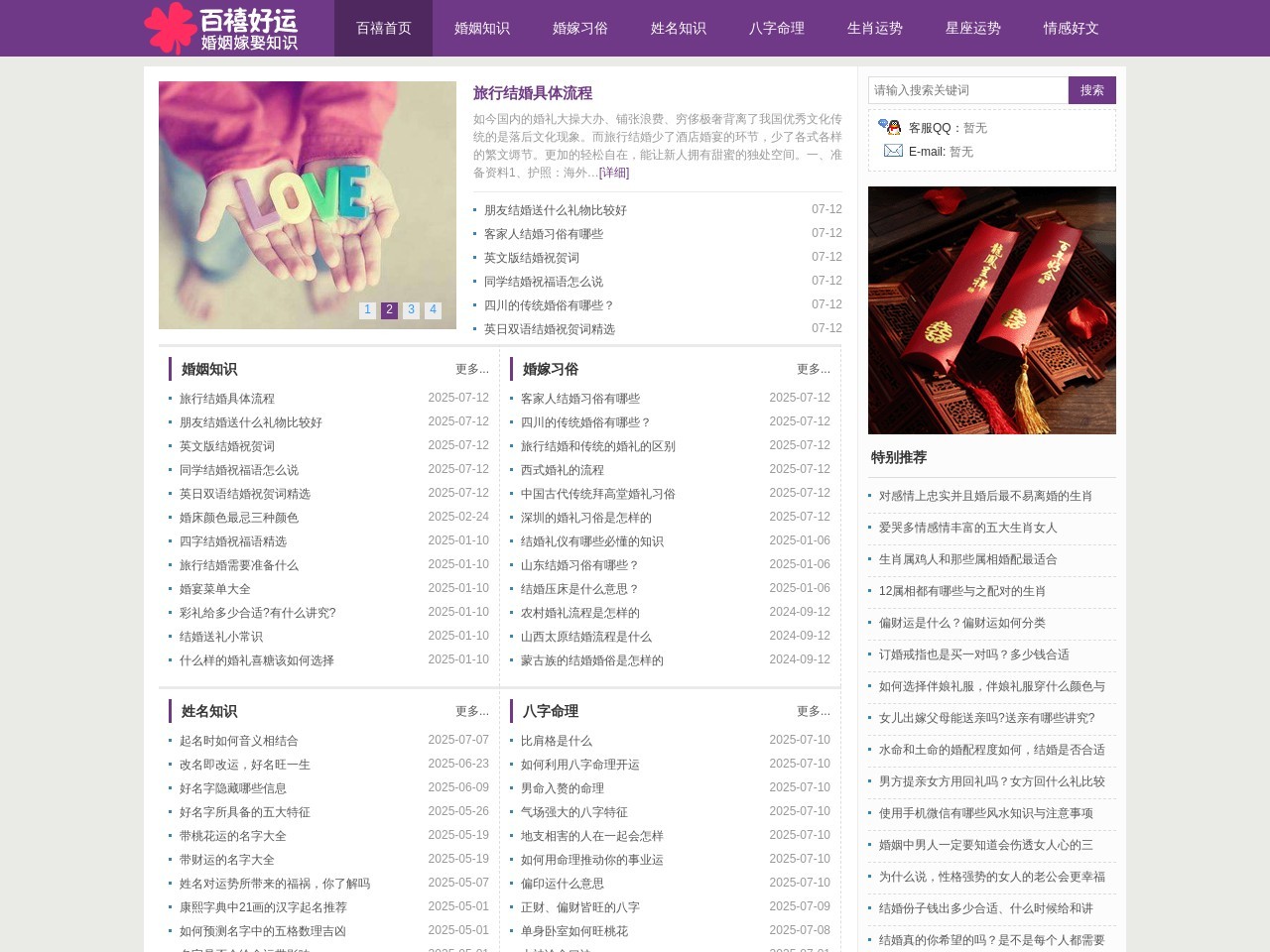Click the 百禧好运 flower logo
This screenshot has width=1270, height=952.
(x=220, y=29)
